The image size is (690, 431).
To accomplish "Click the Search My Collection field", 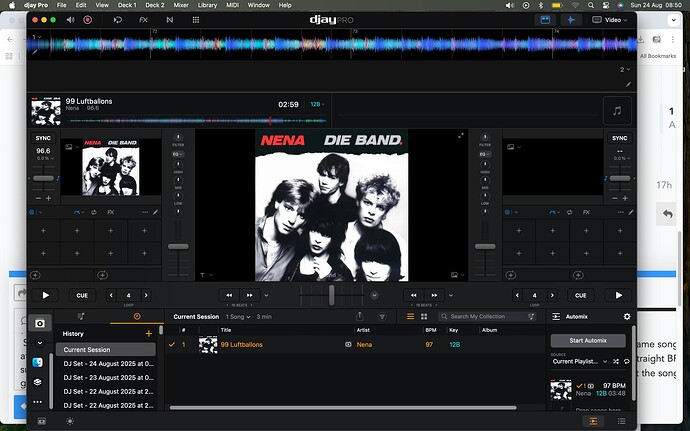I will 487,317.
